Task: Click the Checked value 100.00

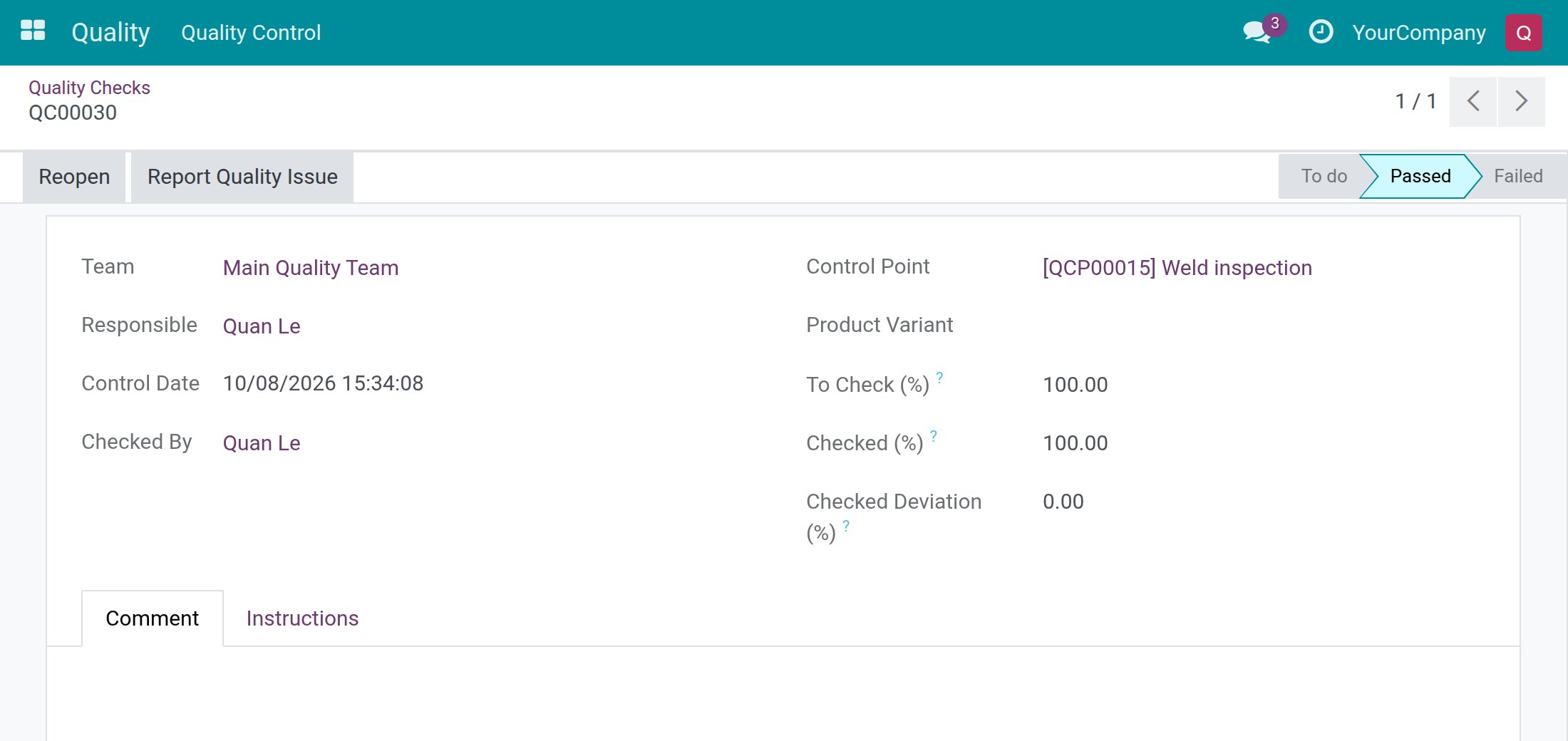Action: (x=1075, y=443)
